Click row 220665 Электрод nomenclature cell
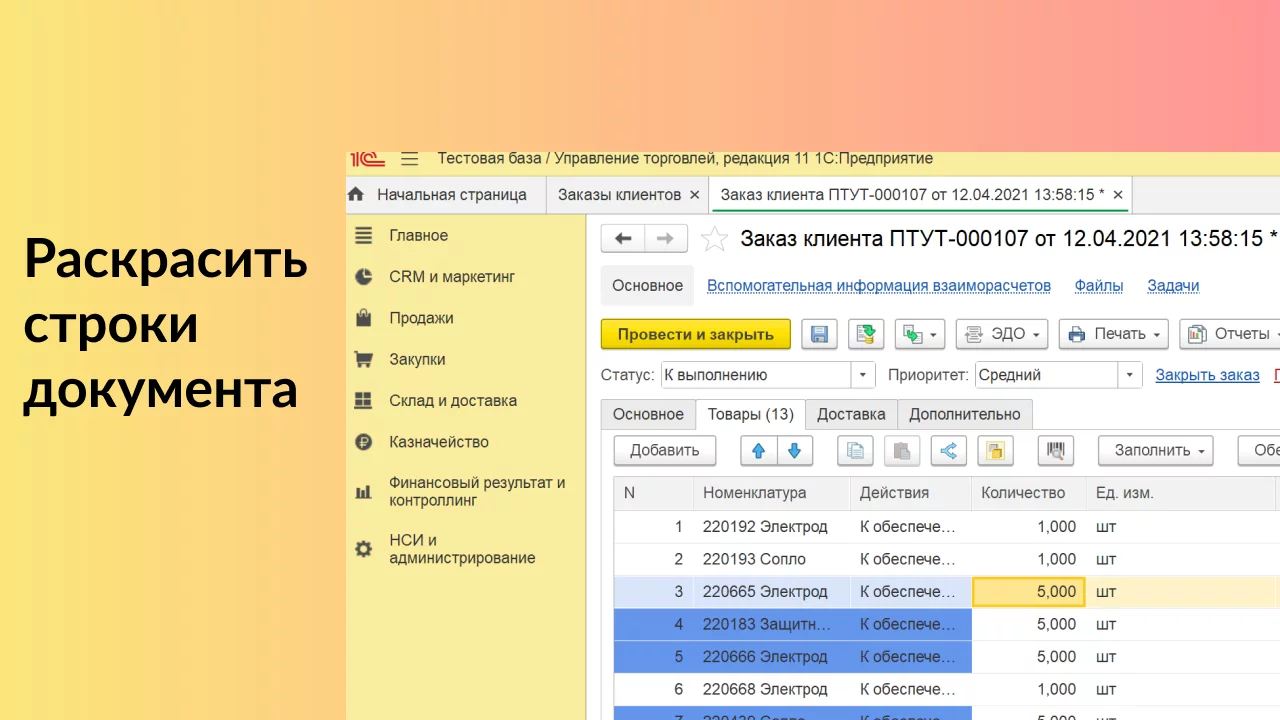Viewport: 1280px width, 720px height. pyautogui.click(x=772, y=591)
